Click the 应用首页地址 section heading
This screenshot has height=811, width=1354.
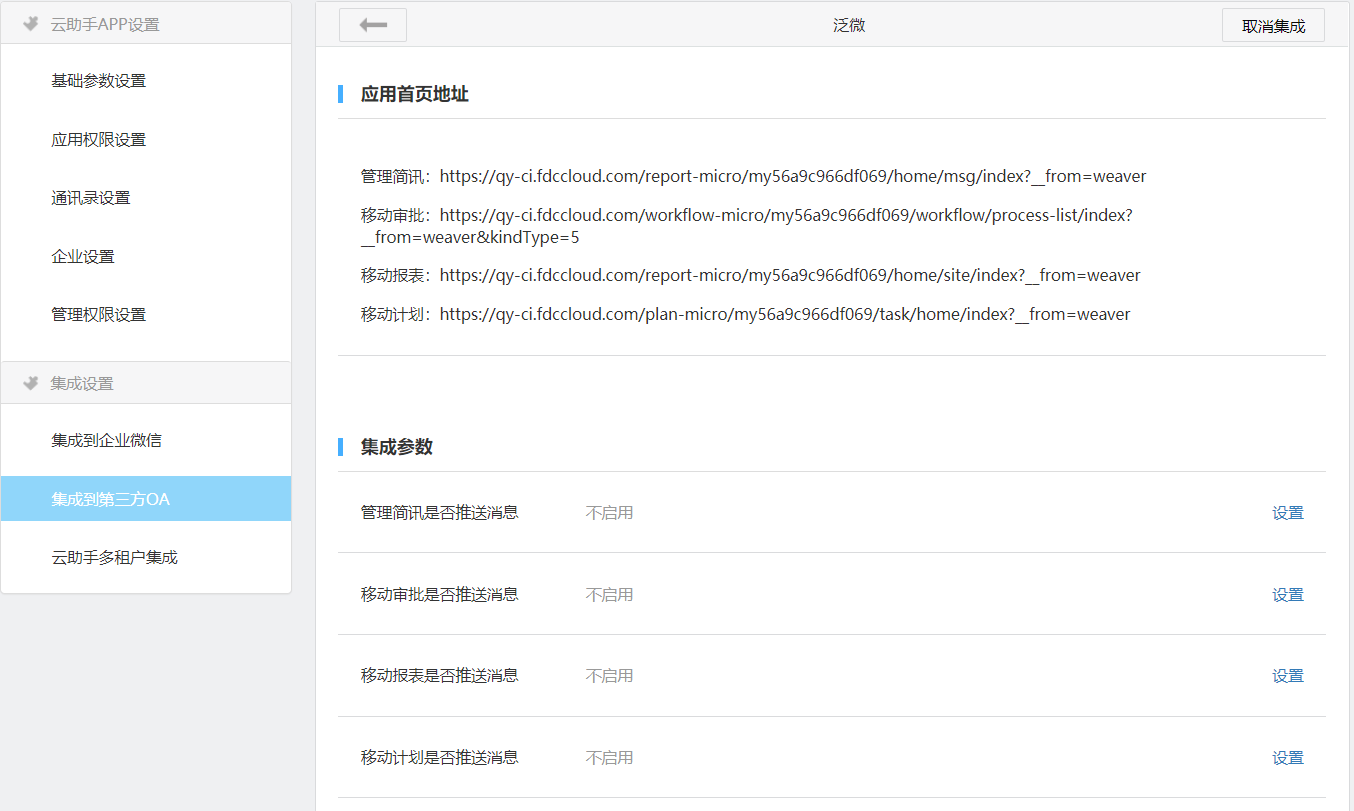click(x=415, y=94)
